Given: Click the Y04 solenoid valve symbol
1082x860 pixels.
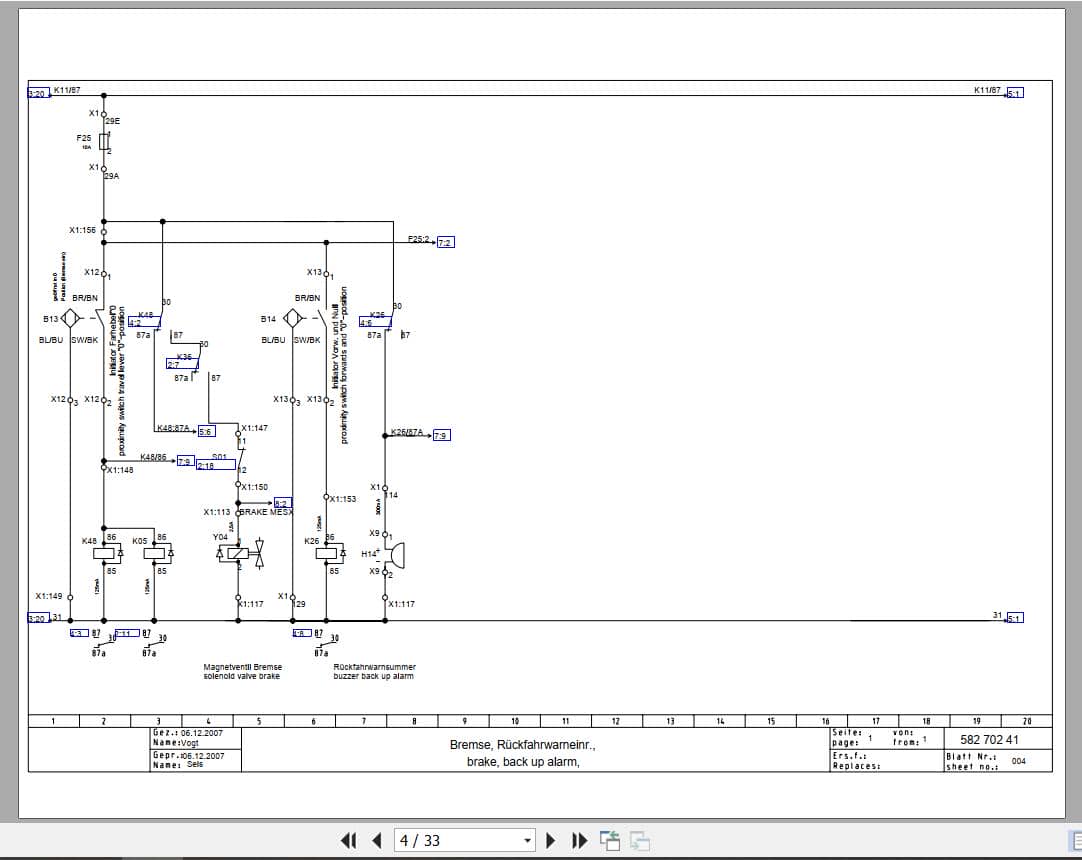Looking at the screenshot, I should [238, 554].
